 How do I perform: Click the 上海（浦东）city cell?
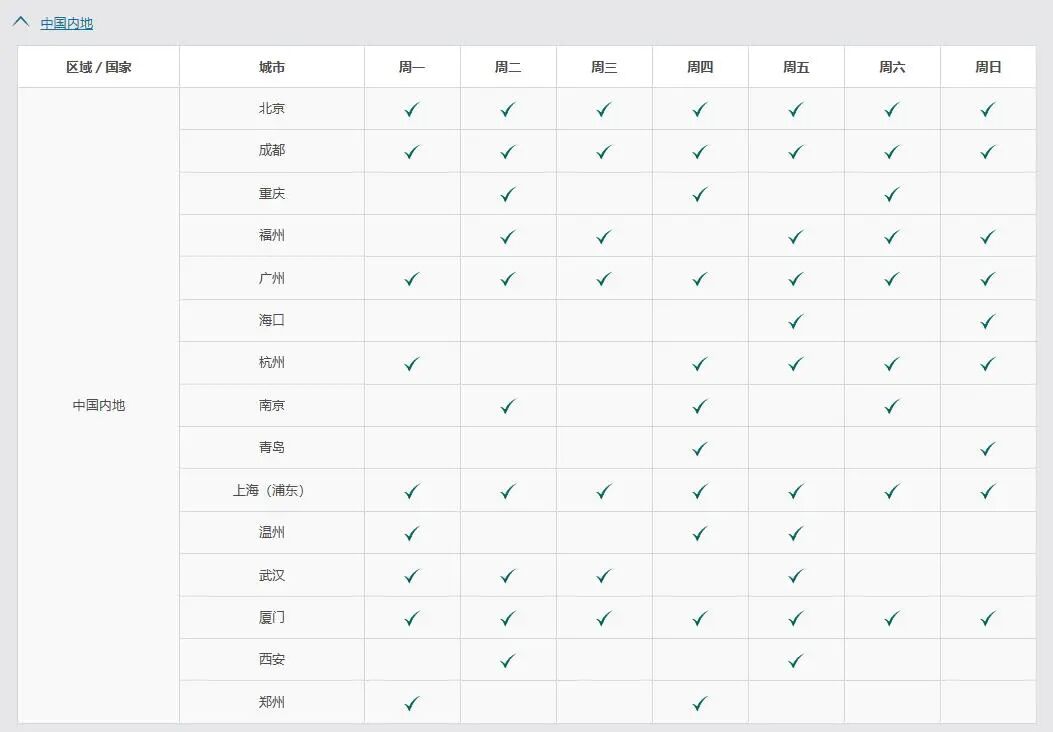click(x=272, y=490)
